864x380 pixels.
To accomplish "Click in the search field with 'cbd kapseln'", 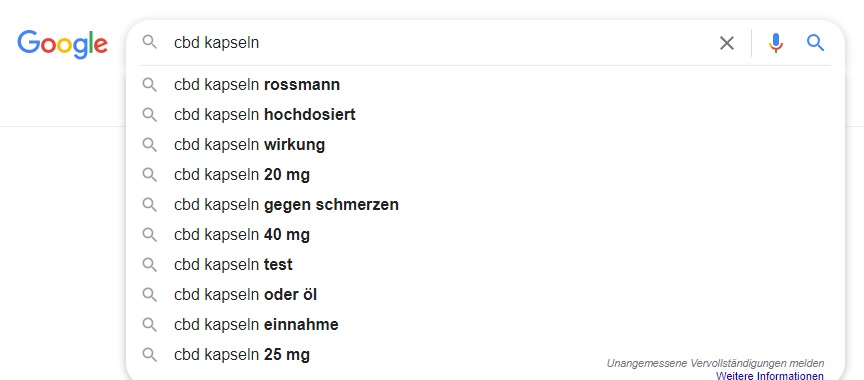I will click(441, 42).
